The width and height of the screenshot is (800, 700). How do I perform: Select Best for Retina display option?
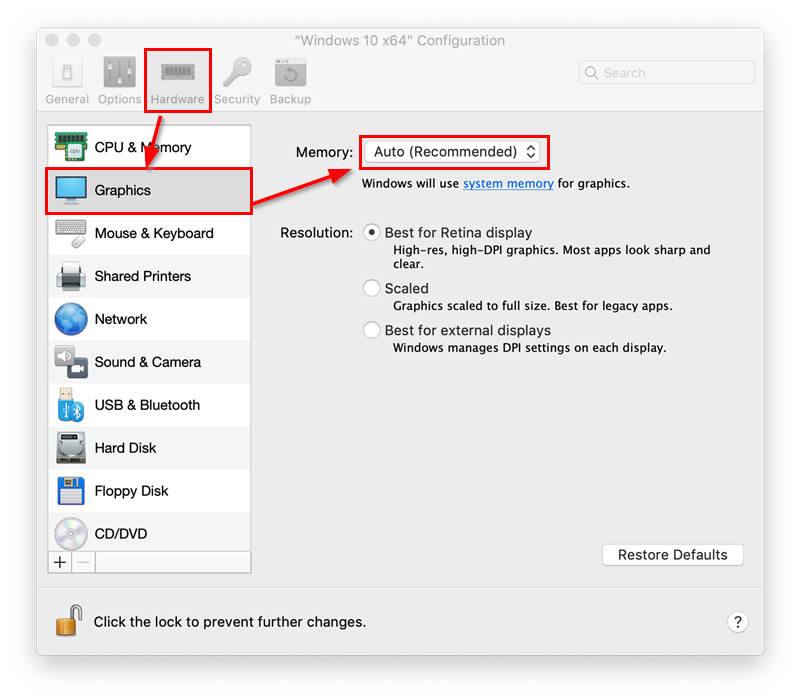click(x=372, y=233)
